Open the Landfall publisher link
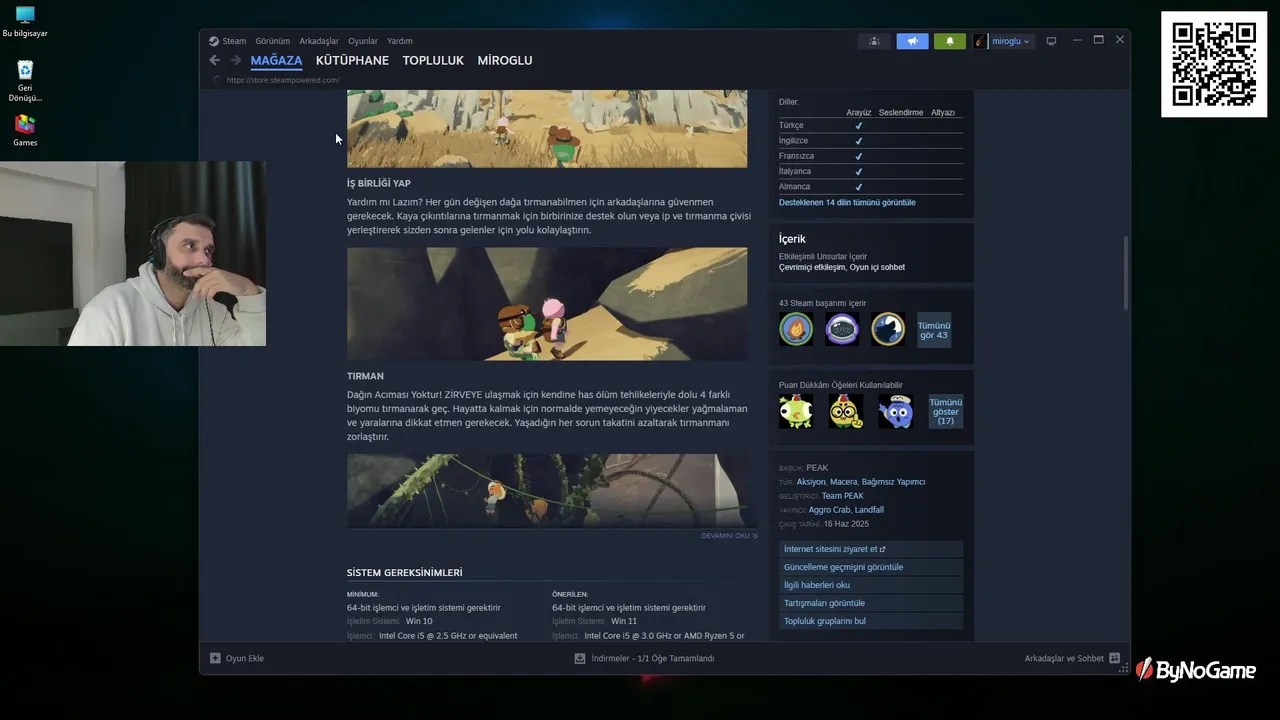 click(x=869, y=510)
